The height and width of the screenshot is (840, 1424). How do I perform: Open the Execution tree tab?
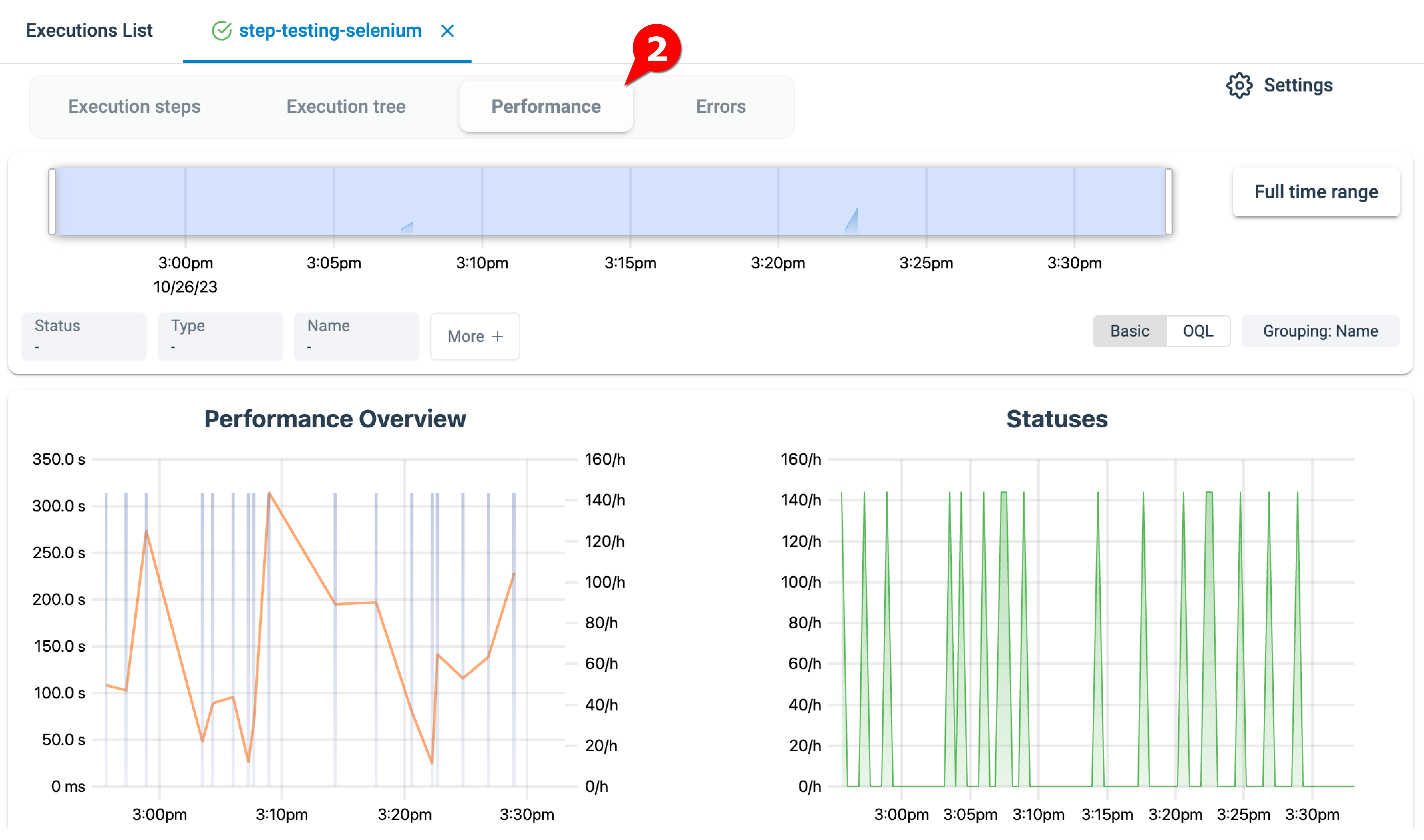(345, 107)
